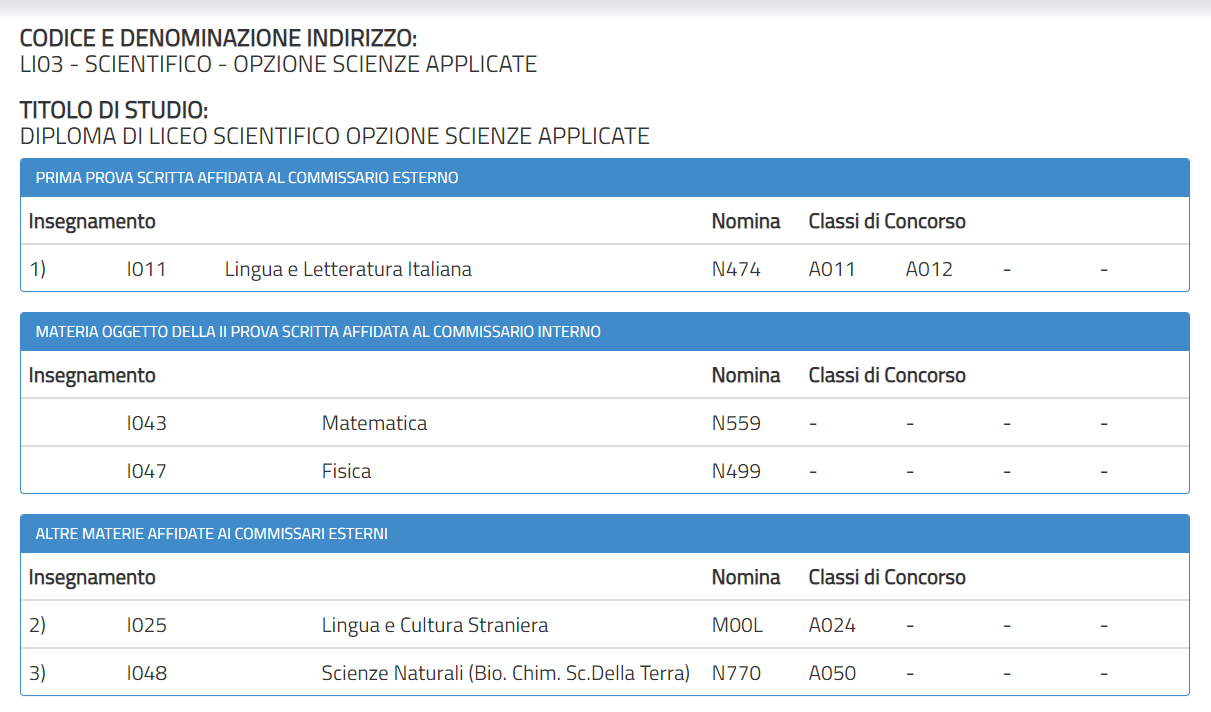Select the Lingua e Letteratura Italiana subject
Image resolution: width=1211 pixels, height=712 pixels.
[x=348, y=269]
